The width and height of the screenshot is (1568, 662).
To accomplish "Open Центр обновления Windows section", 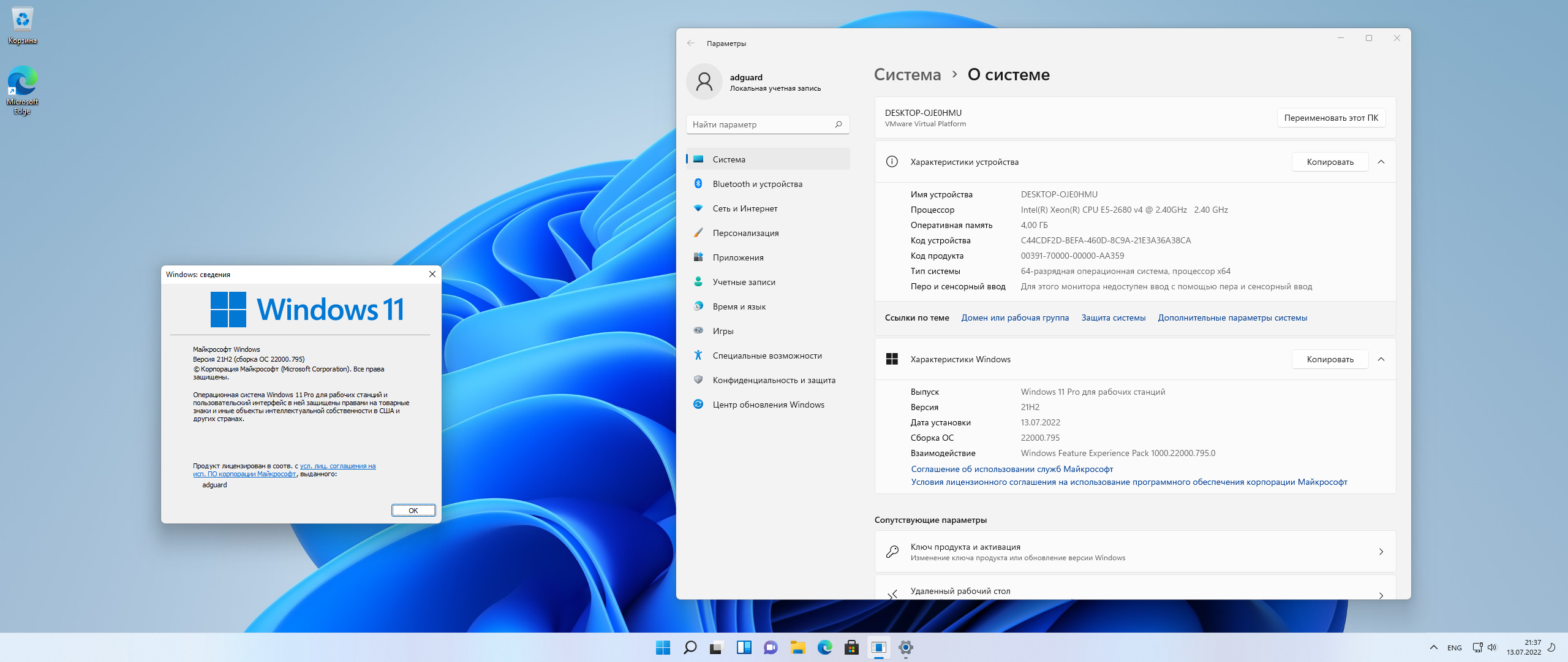I will [768, 405].
